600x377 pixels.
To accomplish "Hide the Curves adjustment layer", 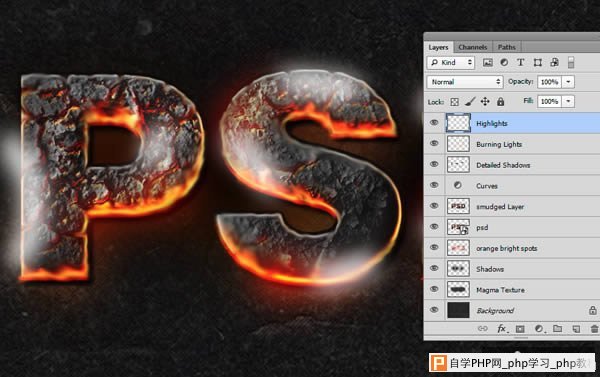I will 434,185.
